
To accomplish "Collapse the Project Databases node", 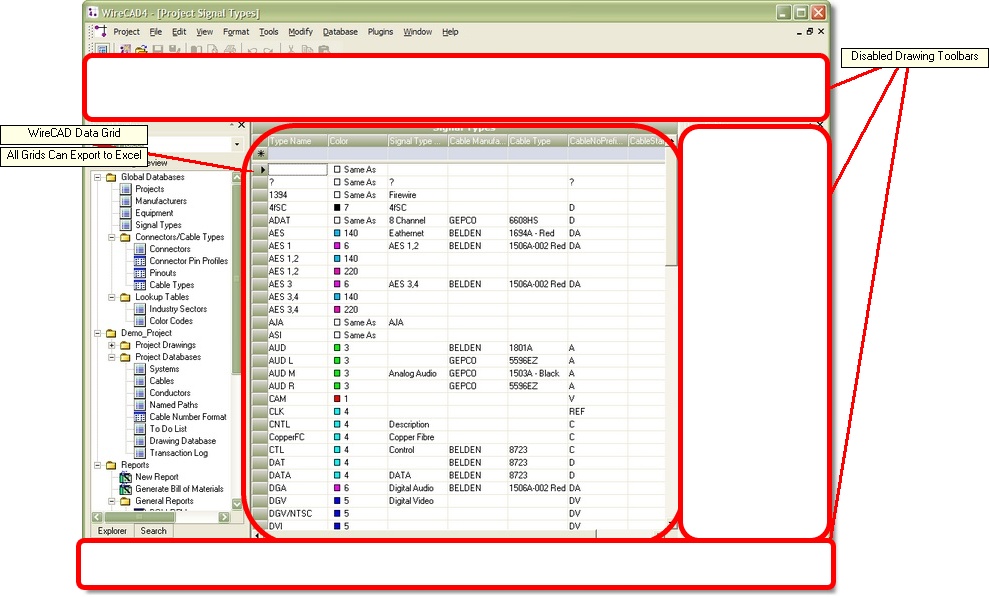I will click(112, 357).
